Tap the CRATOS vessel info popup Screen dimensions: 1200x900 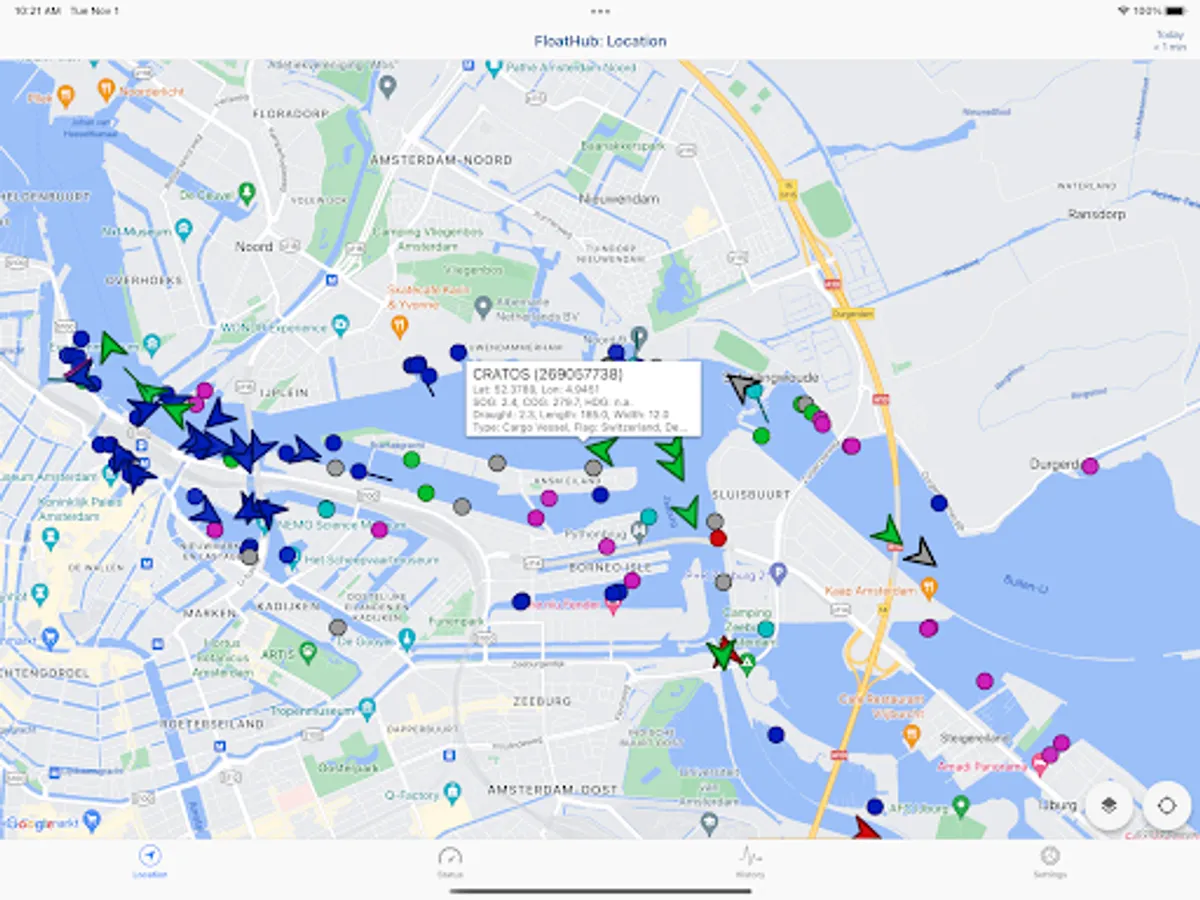[x=584, y=399]
